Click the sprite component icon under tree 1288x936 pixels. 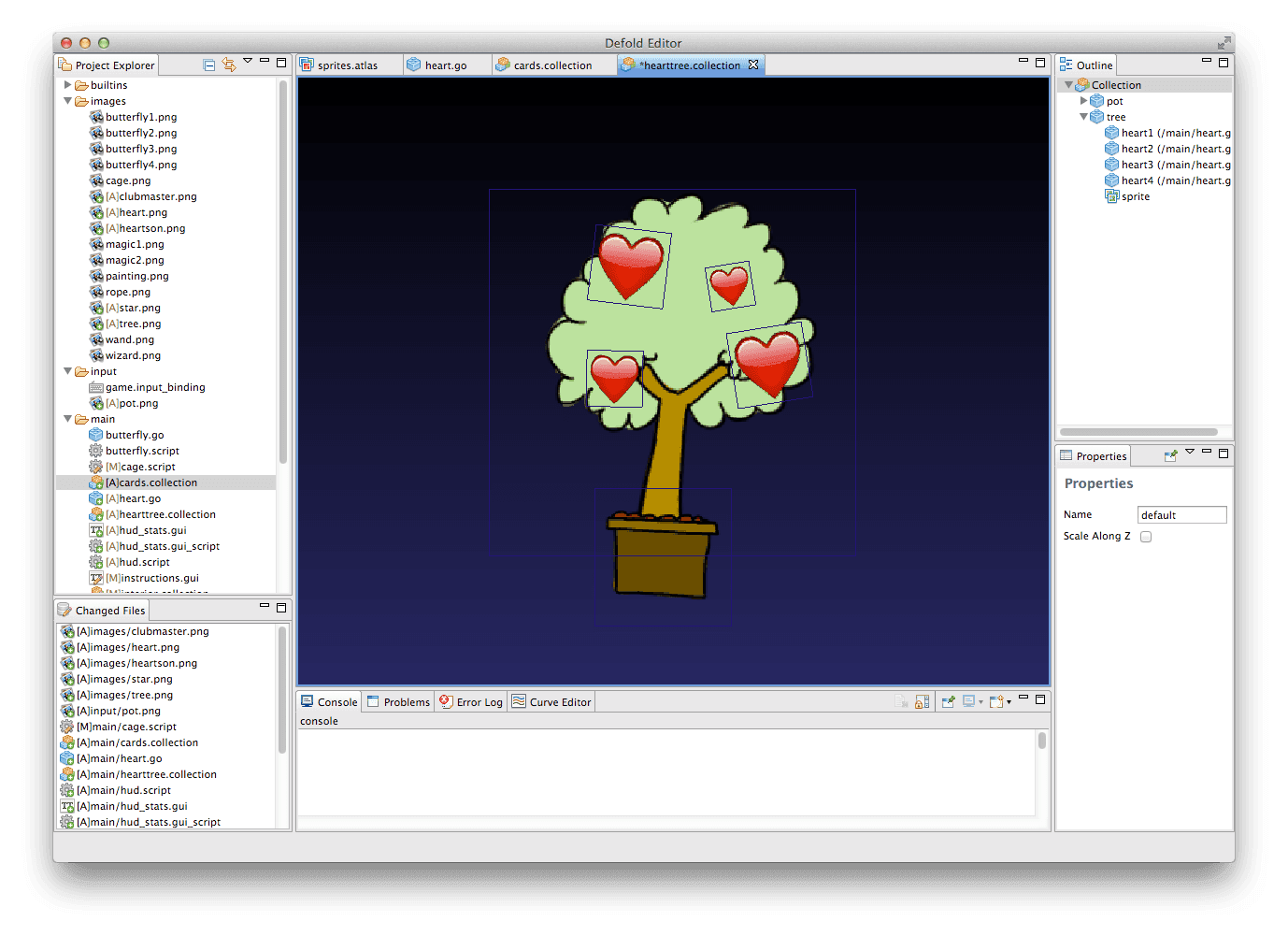click(x=1111, y=195)
